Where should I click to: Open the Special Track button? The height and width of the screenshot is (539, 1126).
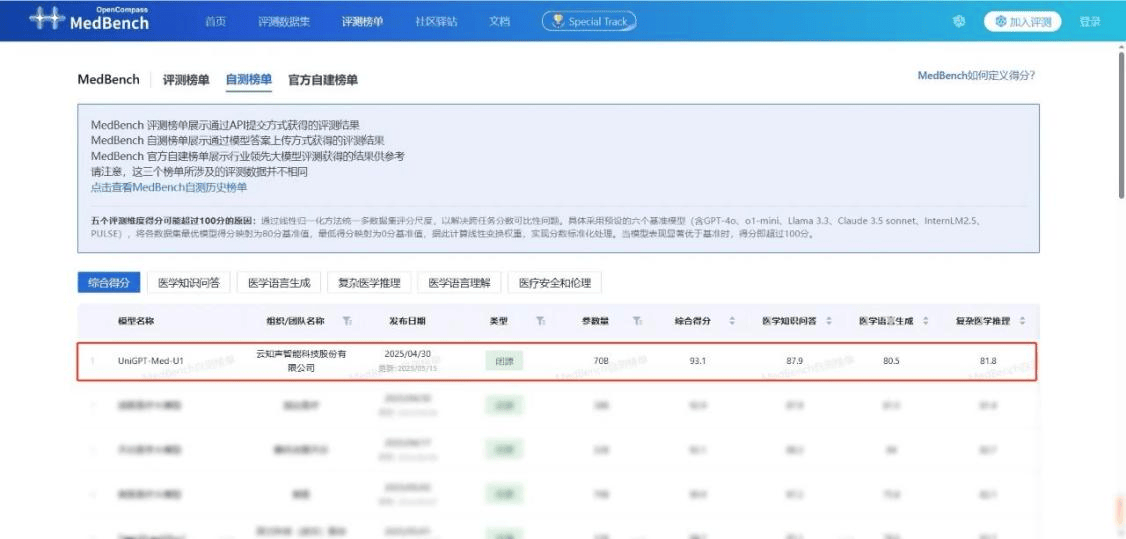pyautogui.click(x=589, y=21)
